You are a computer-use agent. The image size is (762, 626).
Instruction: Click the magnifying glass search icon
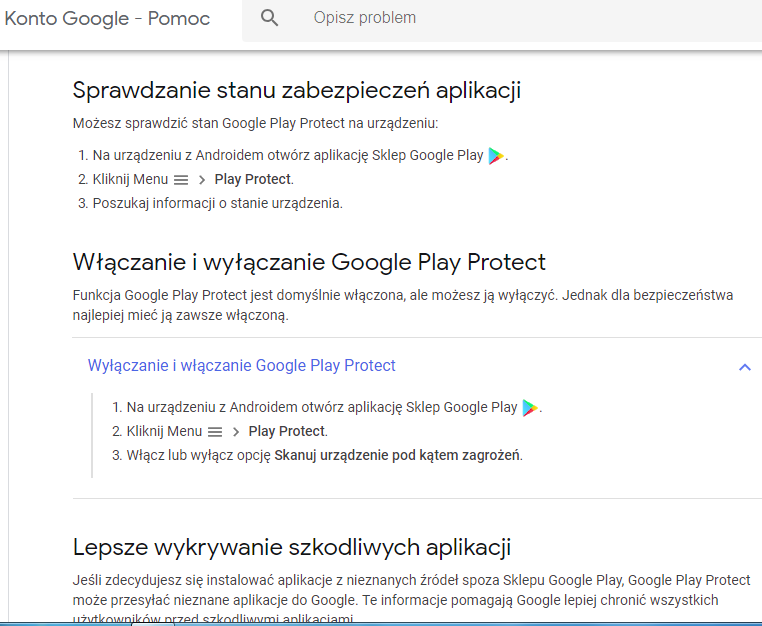pos(269,18)
